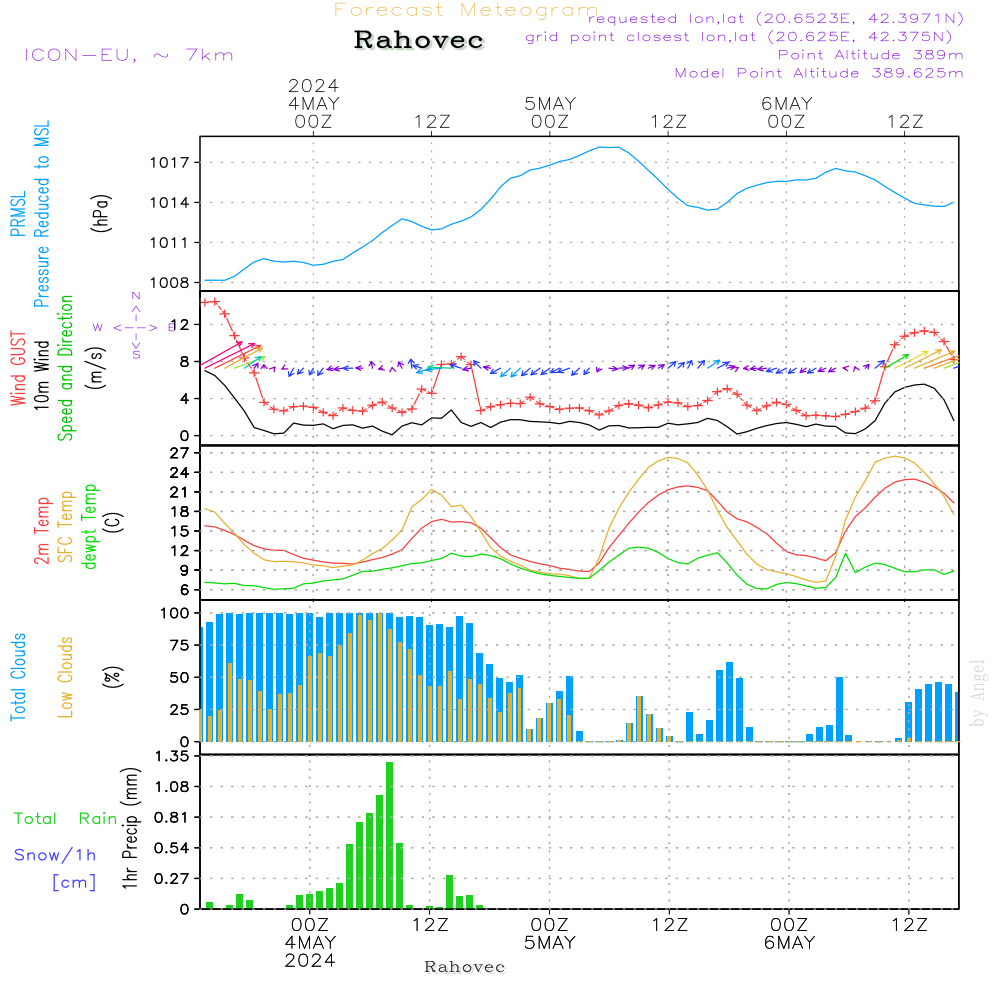
Task: Select the bold "Rahovec" title at top
Action: point(419,40)
